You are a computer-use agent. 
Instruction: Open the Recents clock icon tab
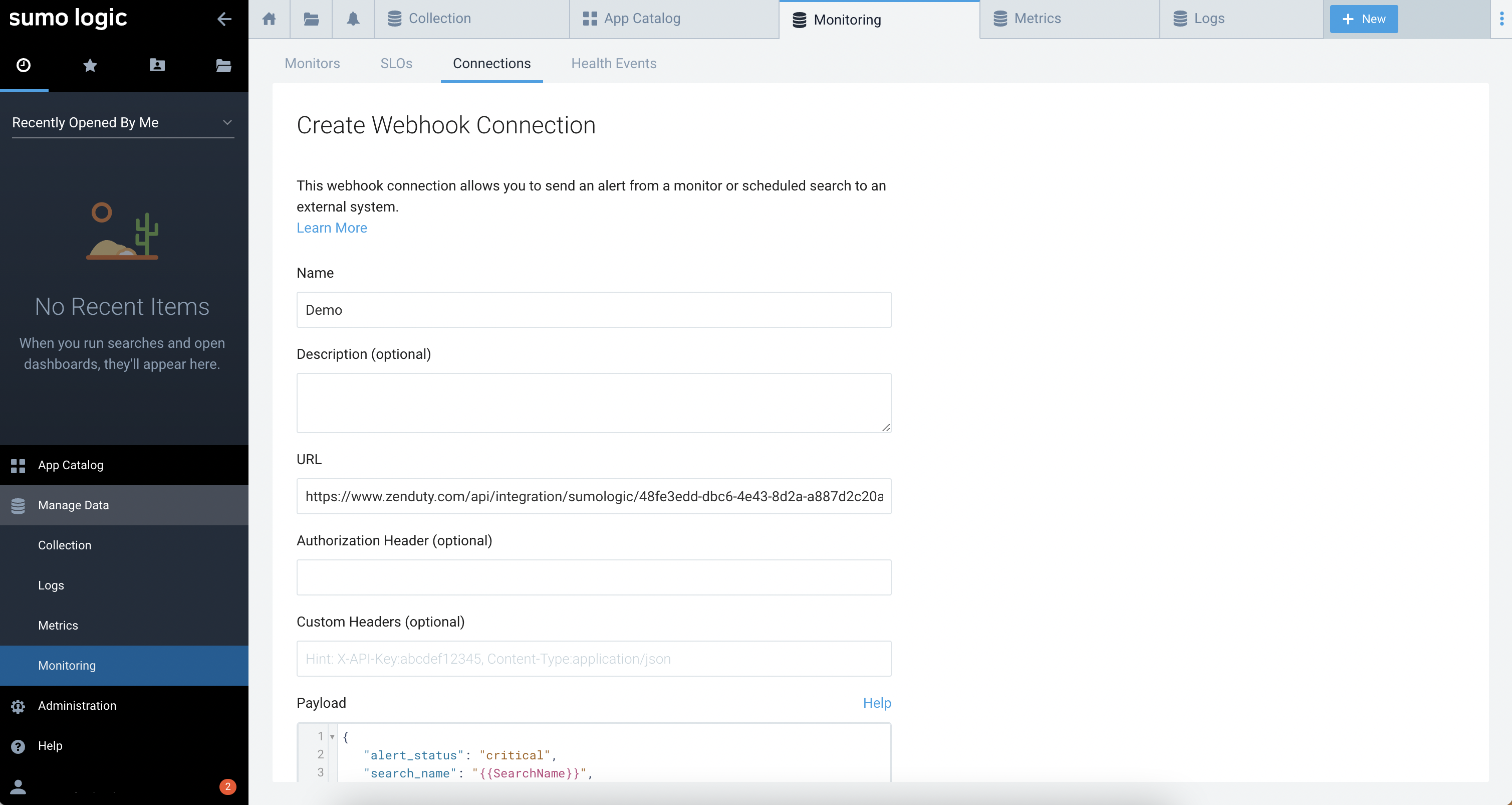pyautogui.click(x=24, y=65)
